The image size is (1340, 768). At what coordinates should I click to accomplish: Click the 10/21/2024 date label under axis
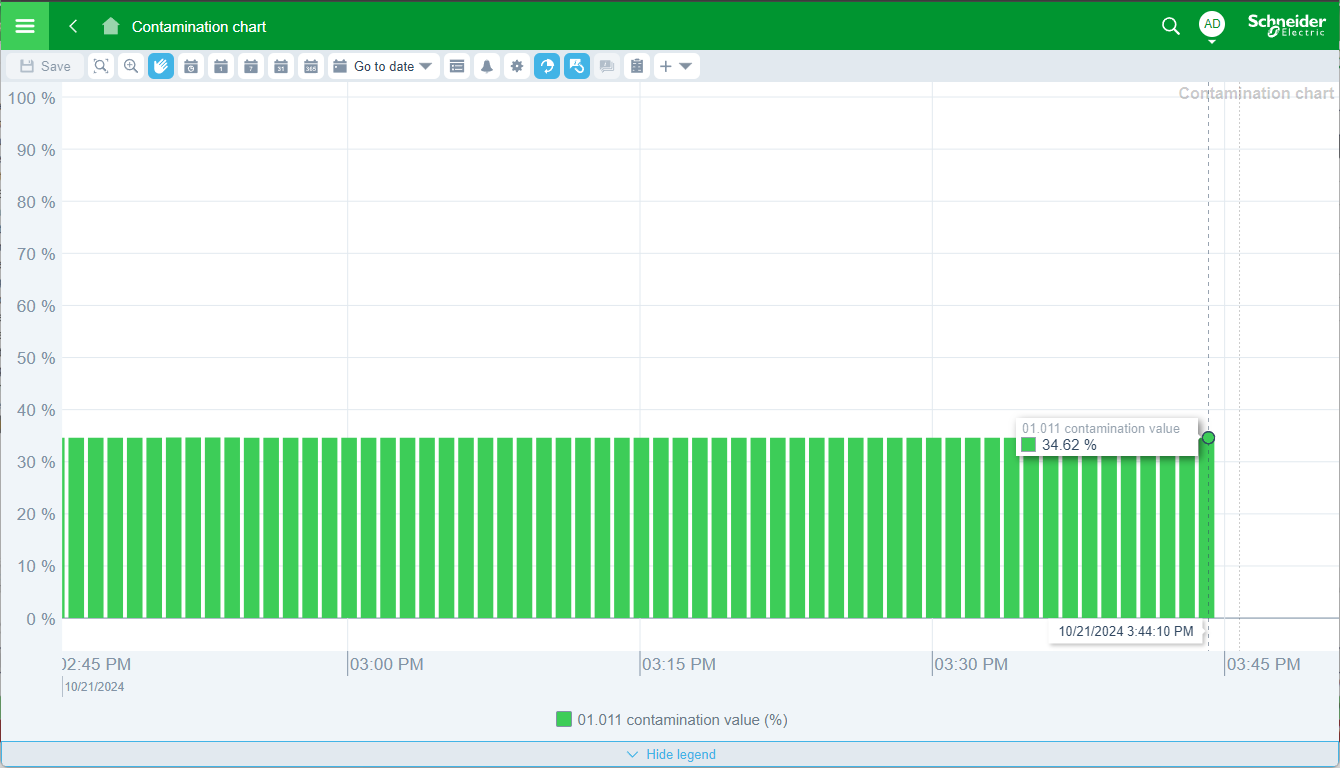(95, 687)
